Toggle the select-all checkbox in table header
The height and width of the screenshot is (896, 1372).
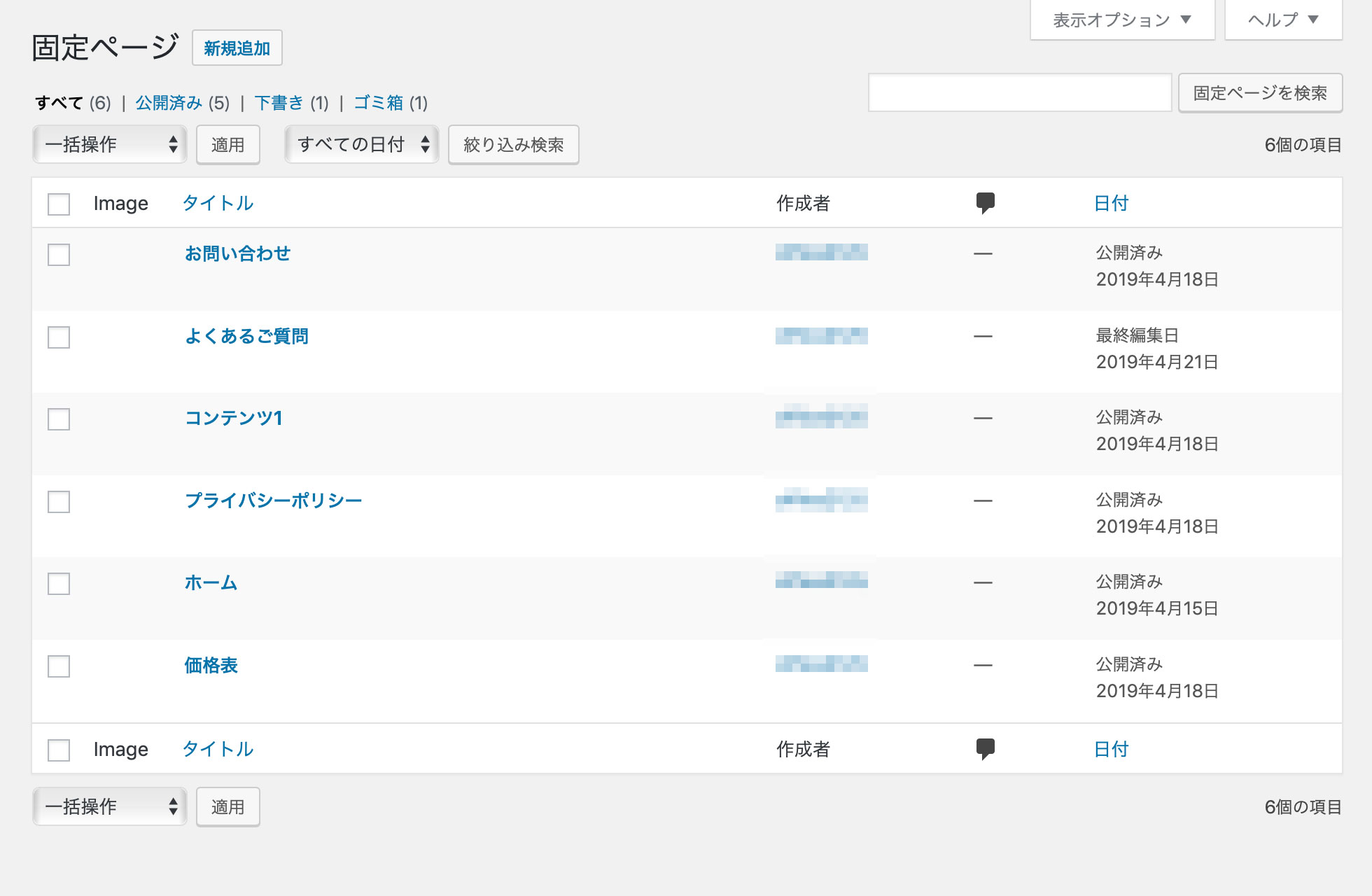tap(59, 204)
